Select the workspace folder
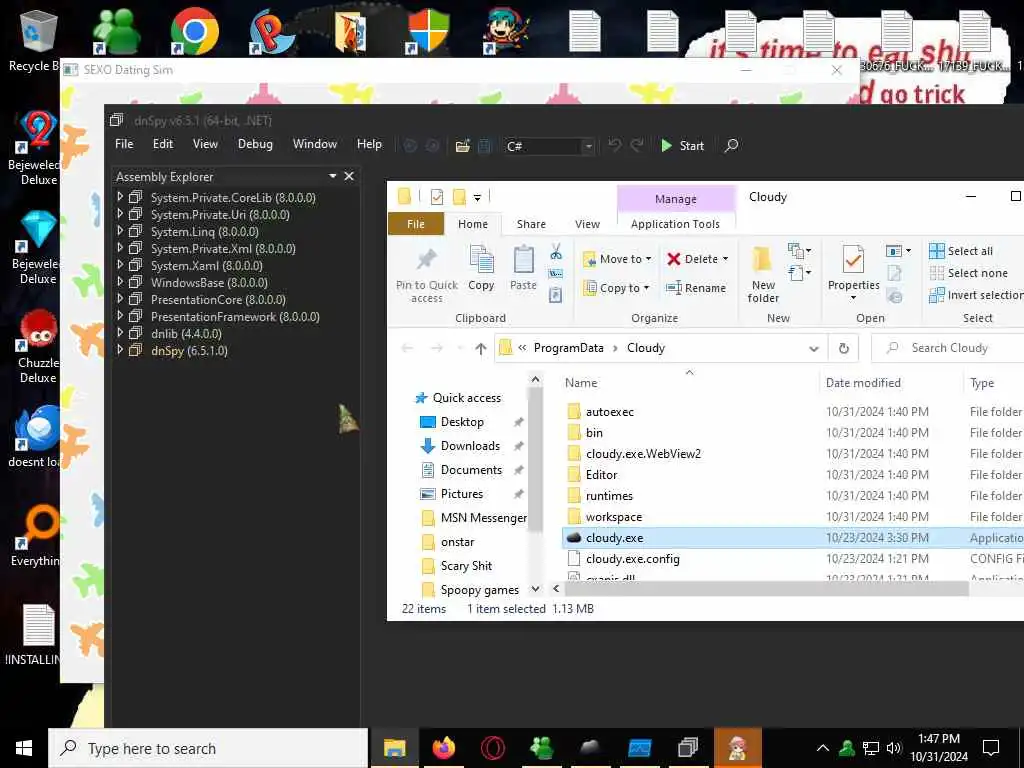 coord(614,517)
